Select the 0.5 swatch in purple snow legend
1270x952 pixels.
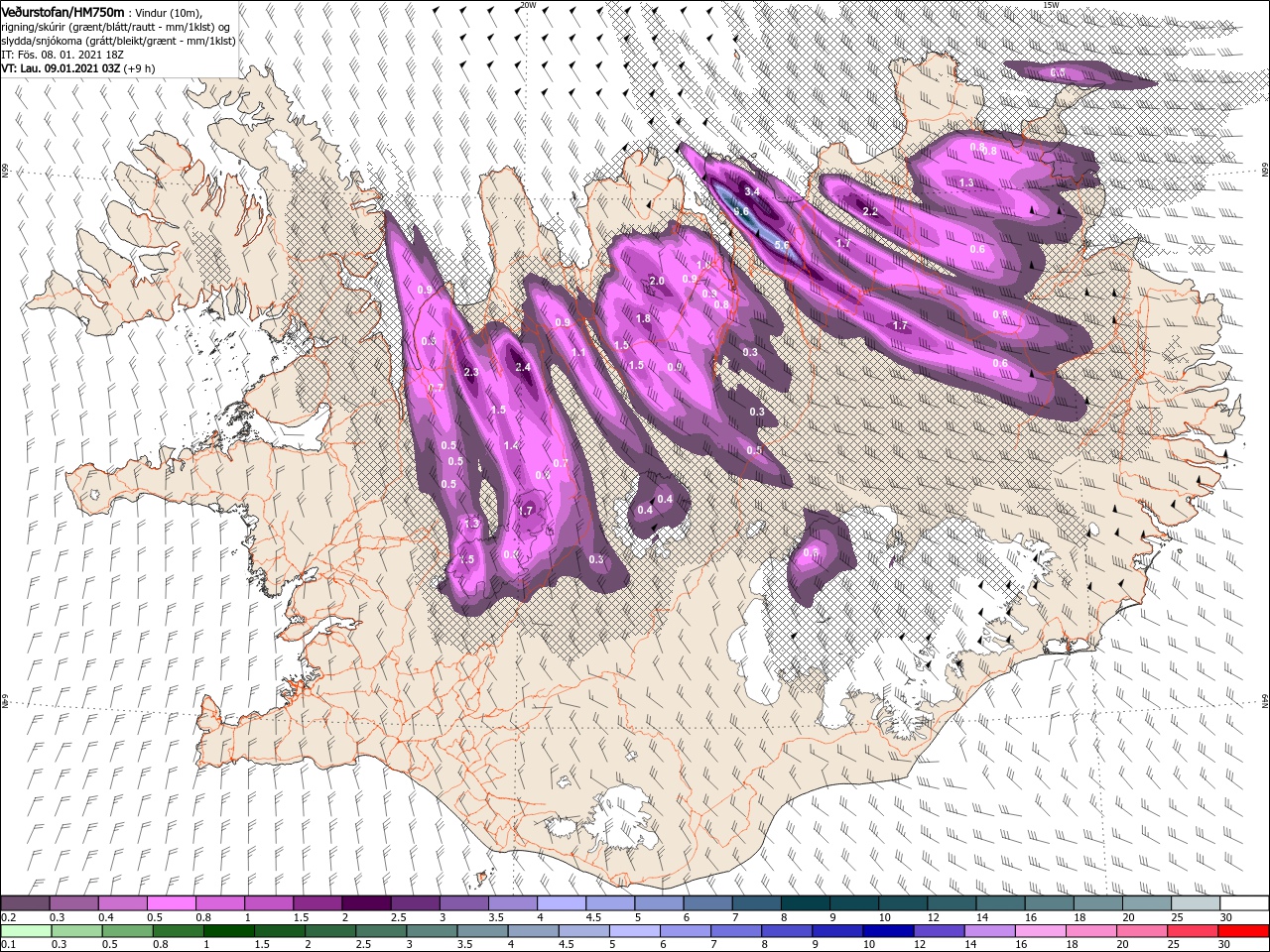[171, 903]
